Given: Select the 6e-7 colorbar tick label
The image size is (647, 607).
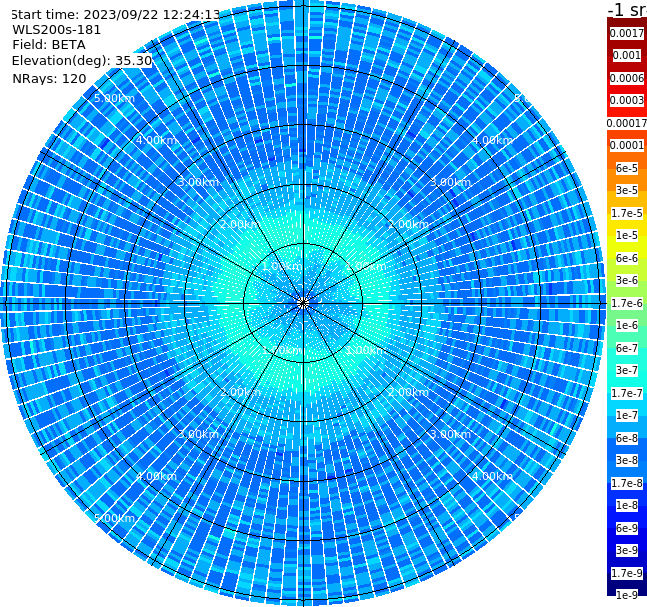Looking at the screenshot, I should (x=627, y=348).
